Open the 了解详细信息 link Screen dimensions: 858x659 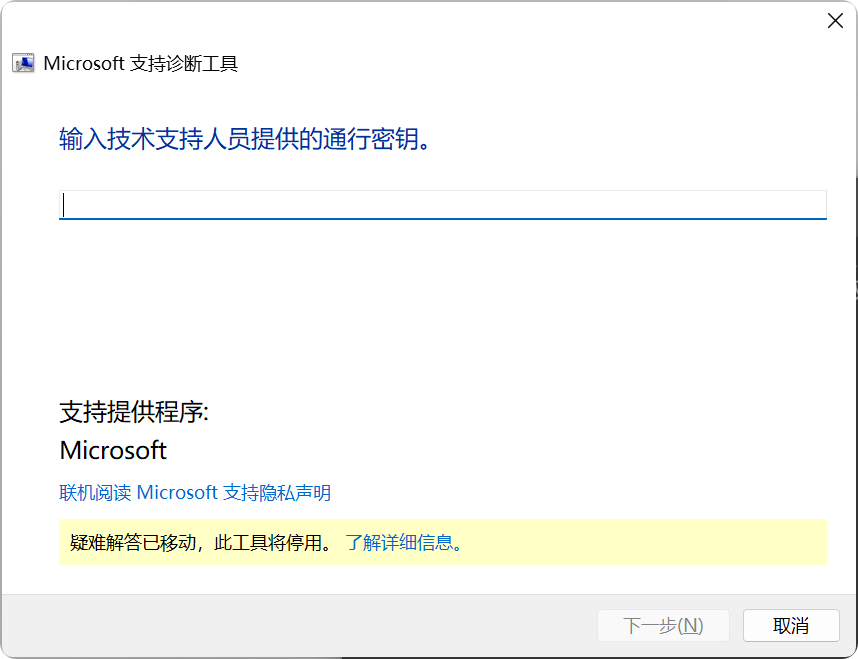click(x=404, y=542)
